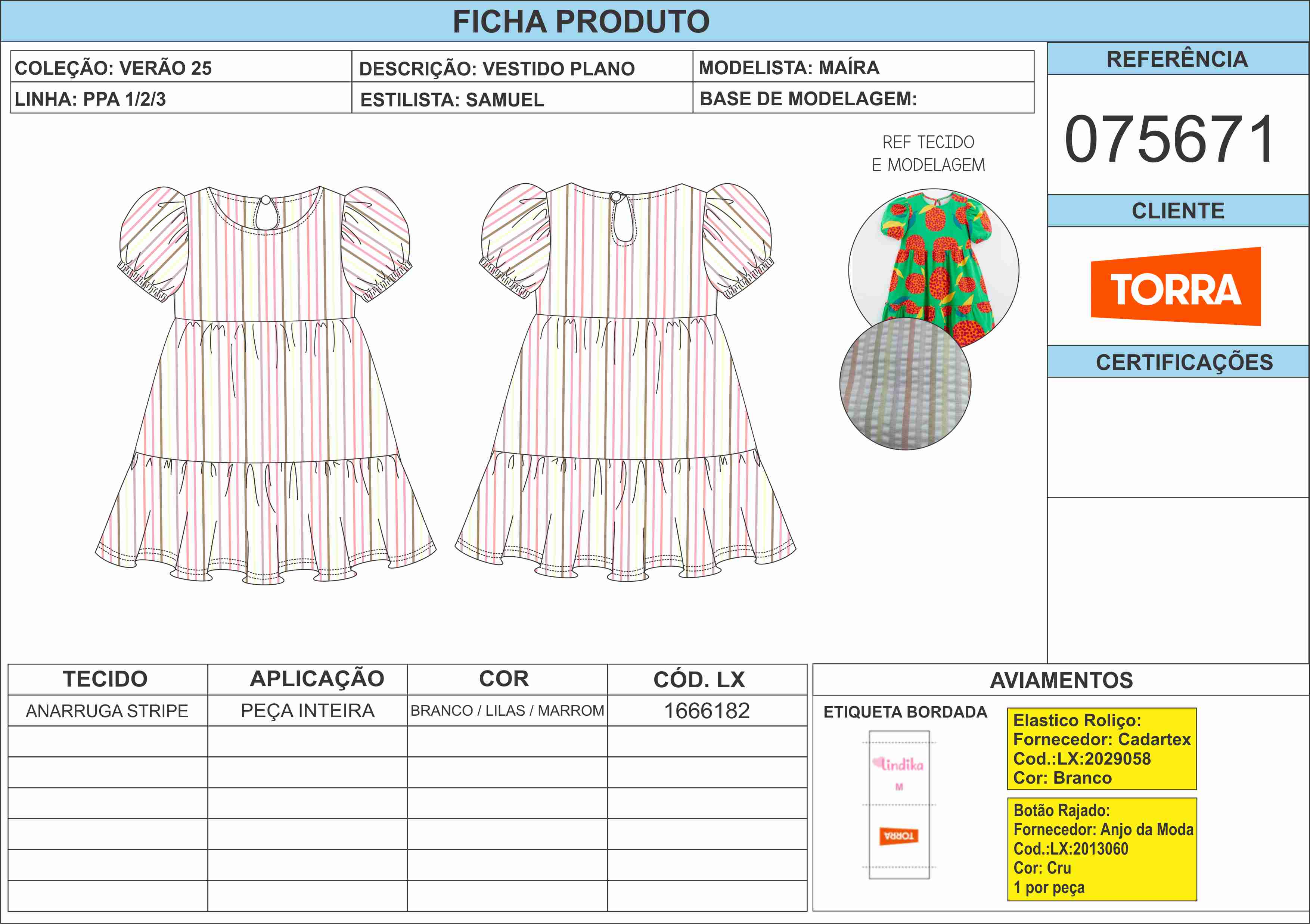Click the Botão Rajado yellow note
Screen dimensions: 1310x924
tap(1101, 849)
